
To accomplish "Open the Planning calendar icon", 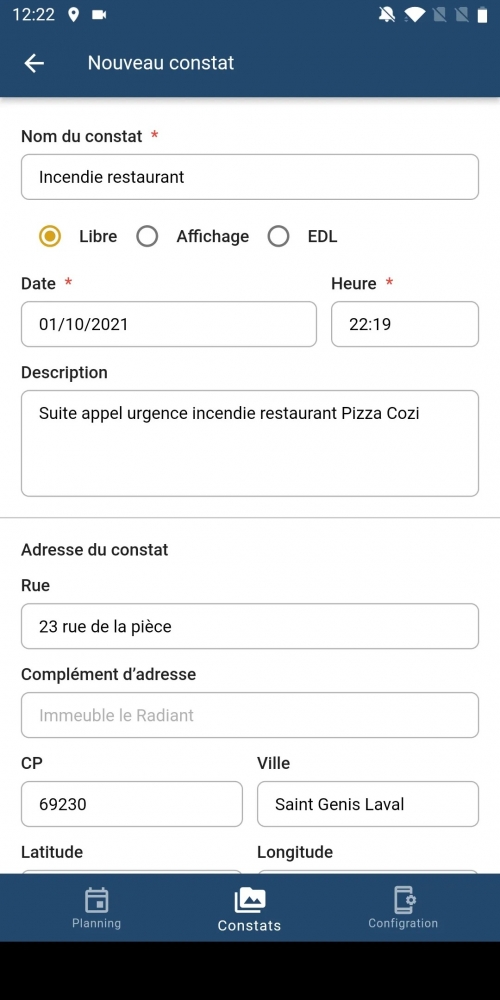I will coord(96,900).
